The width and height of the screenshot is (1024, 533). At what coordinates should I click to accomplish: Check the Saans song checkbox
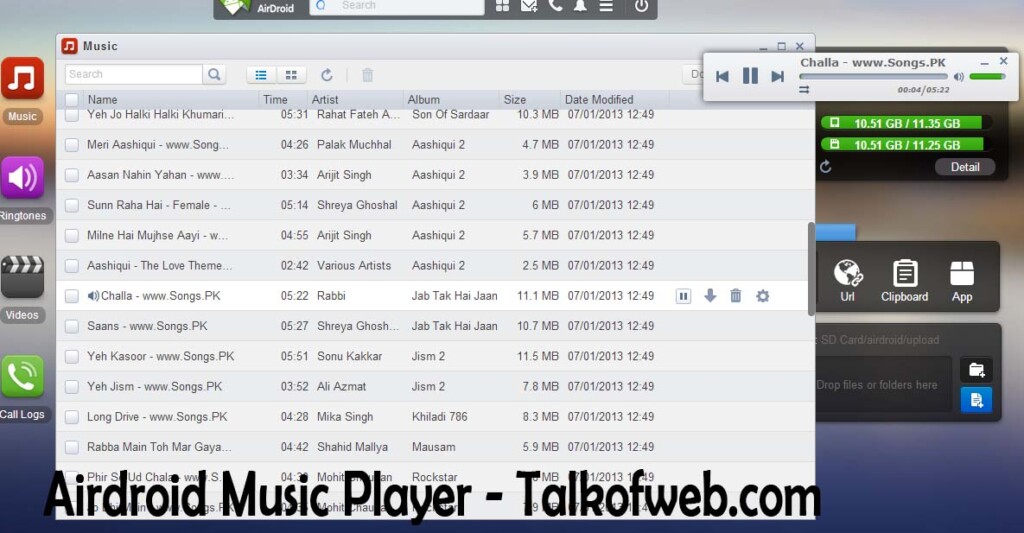[x=72, y=327]
